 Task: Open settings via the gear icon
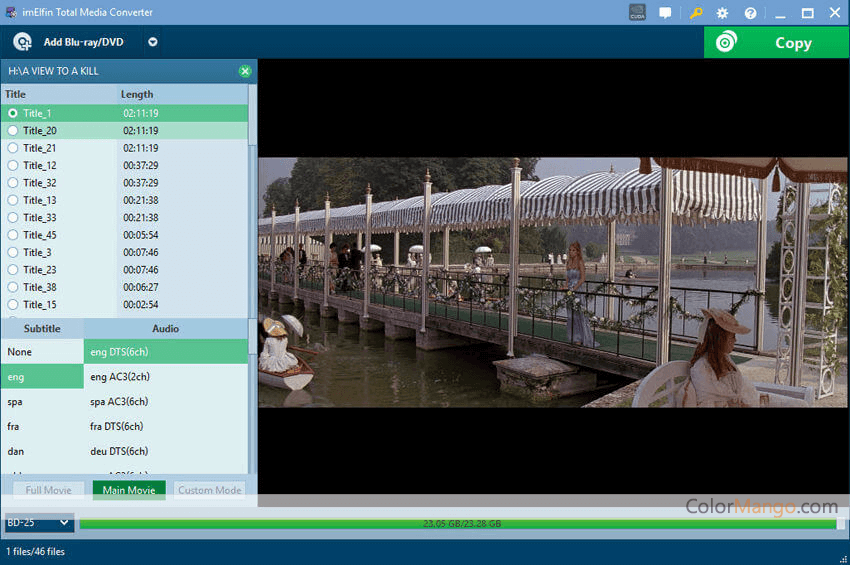pyautogui.click(x=723, y=13)
